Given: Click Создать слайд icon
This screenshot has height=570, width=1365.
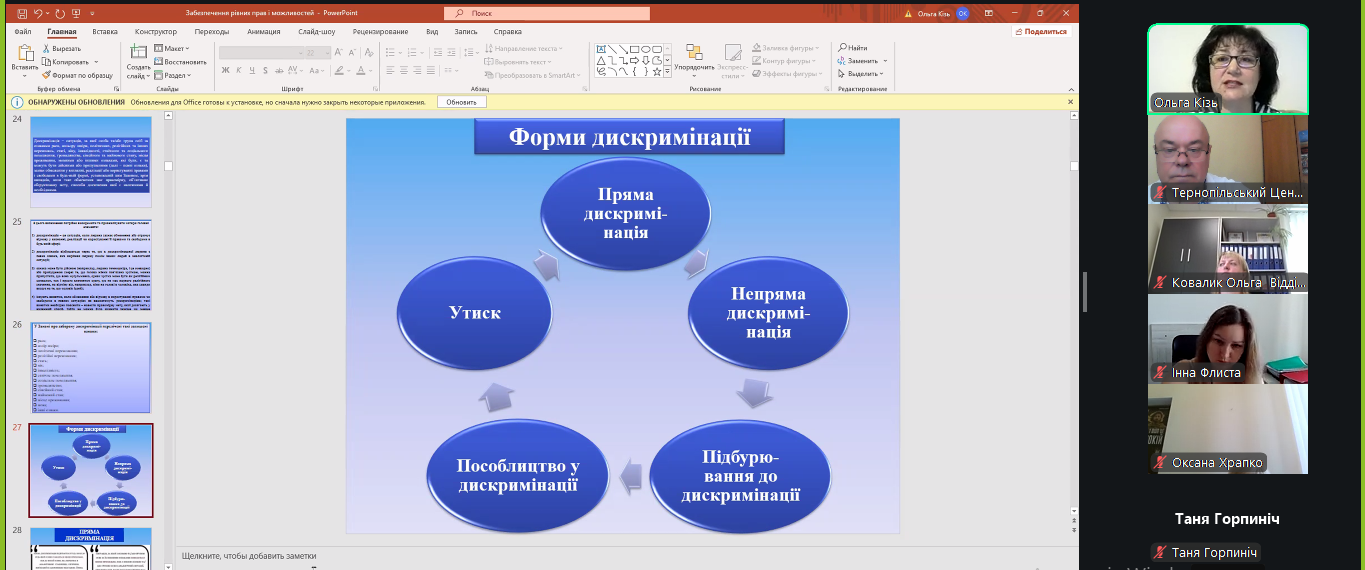Looking at the screenshot, I should pyautogui.click(x=138, y=51).
